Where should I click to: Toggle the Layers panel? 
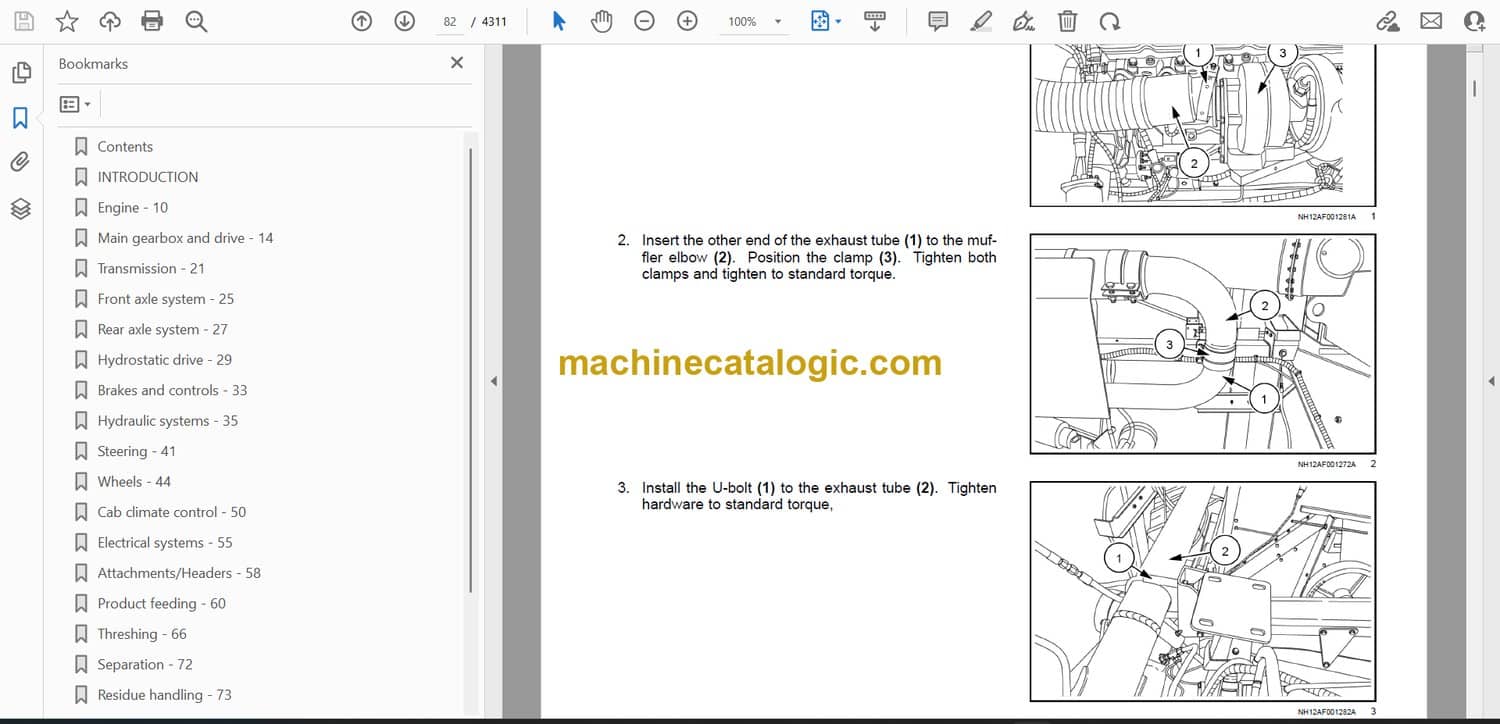[x=20, y=208]
